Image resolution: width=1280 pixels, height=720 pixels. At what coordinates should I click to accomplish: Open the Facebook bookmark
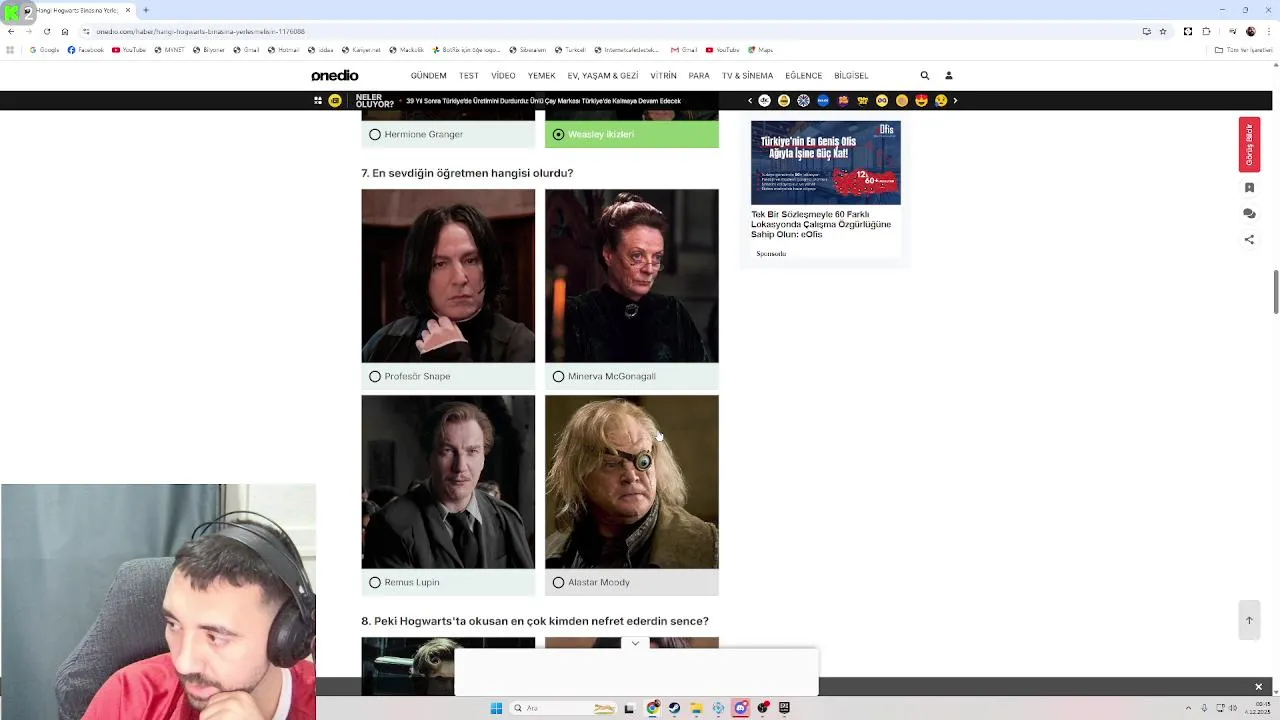(x=86, y=50)
